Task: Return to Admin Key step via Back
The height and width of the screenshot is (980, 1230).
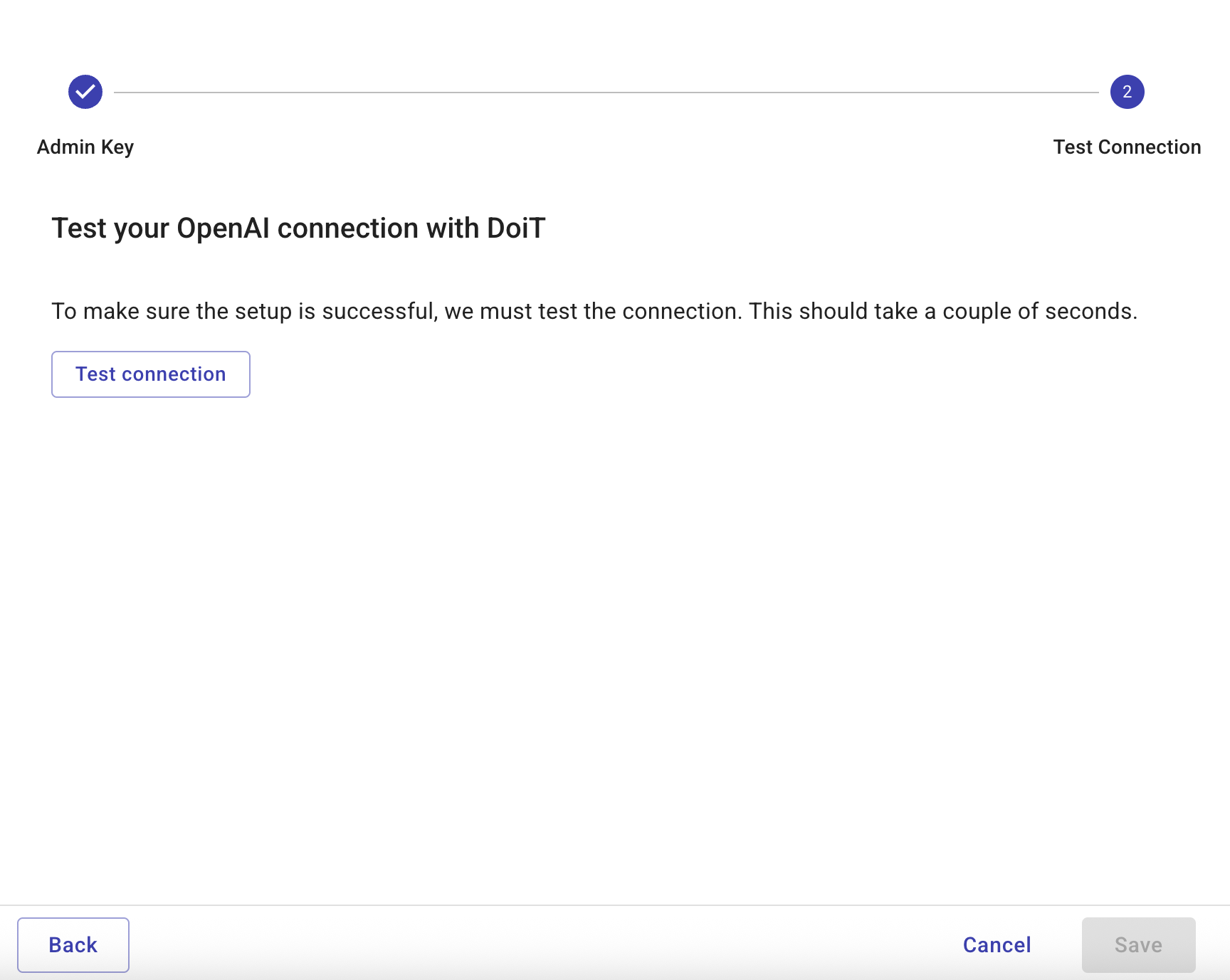Action: (x=73, y=944)
